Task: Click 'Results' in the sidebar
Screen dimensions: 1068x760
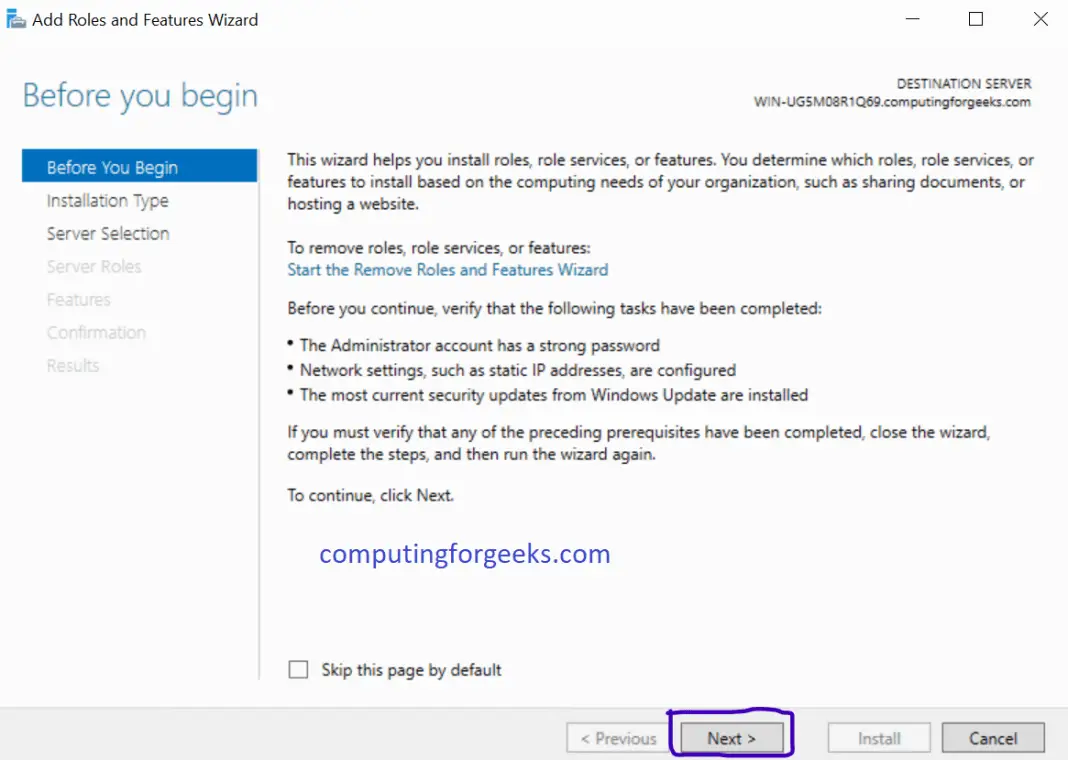Action: [x=72, y=365]
